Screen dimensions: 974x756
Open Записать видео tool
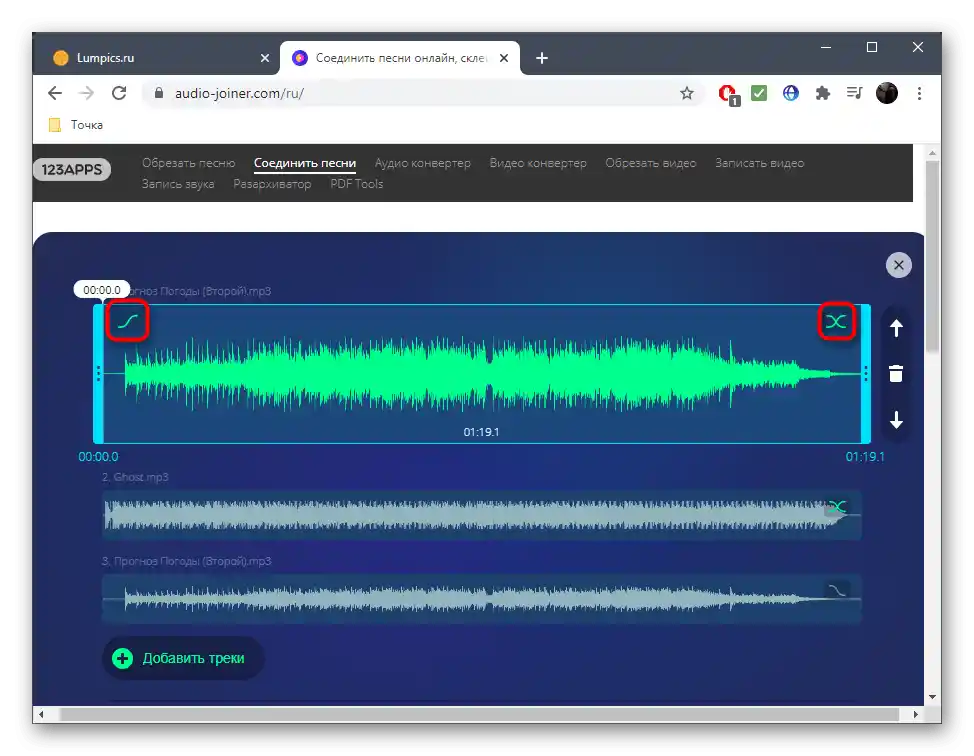tap(759, 163)
